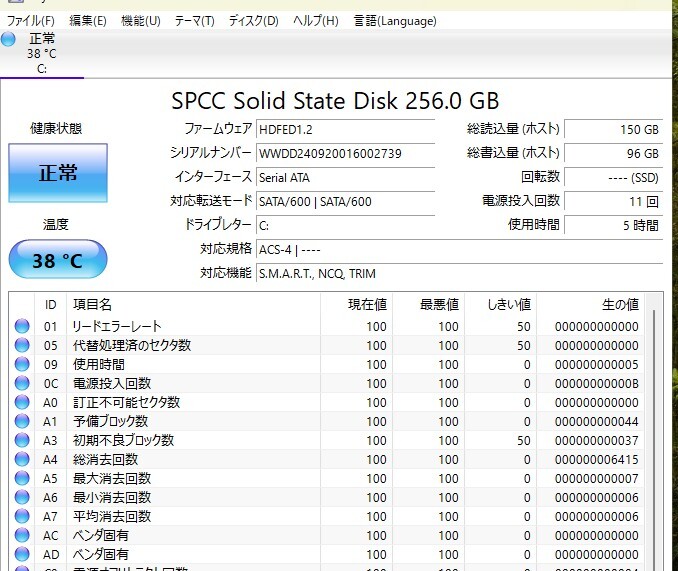Click the total host writes value 96 GB
This screenshot has width=678, height=571.
tap(613, 153)
